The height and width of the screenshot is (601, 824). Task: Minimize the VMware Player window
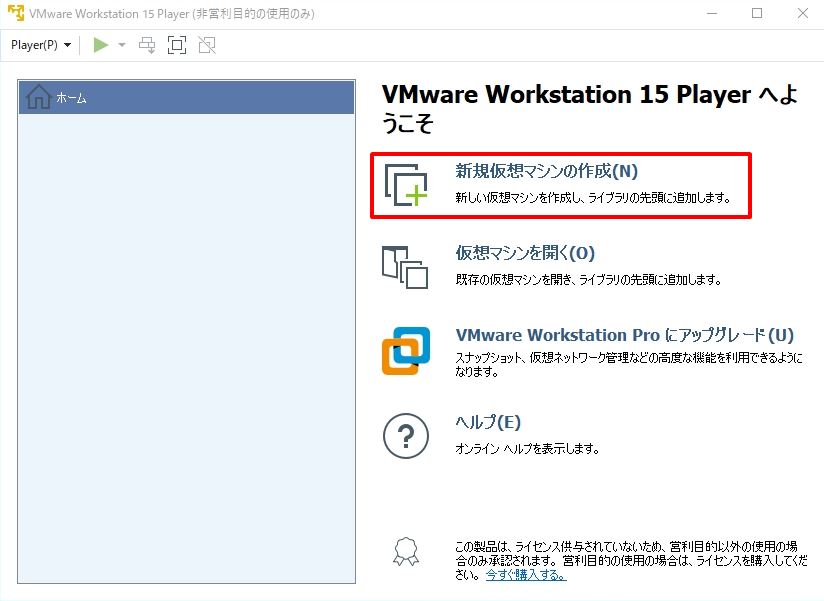coord(712,13)
